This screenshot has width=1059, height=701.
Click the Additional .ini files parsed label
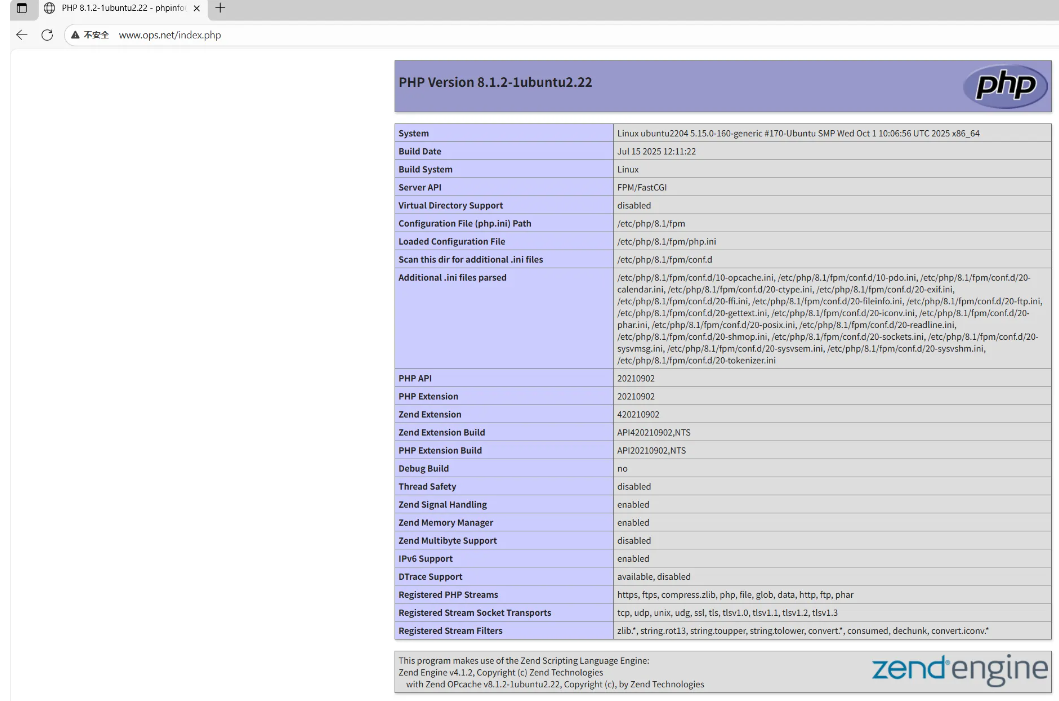(452, 278)
